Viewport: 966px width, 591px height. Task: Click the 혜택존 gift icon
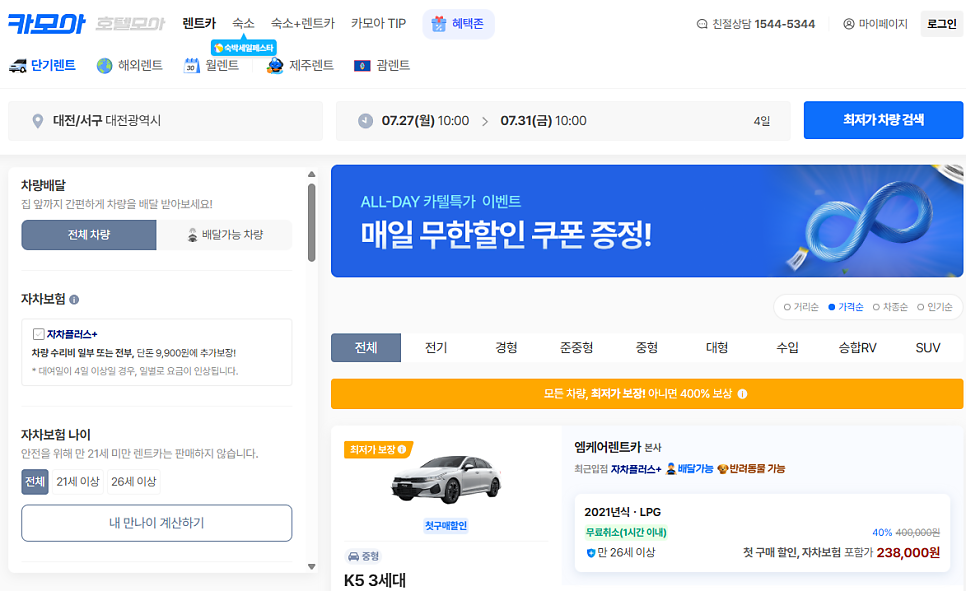439,24
